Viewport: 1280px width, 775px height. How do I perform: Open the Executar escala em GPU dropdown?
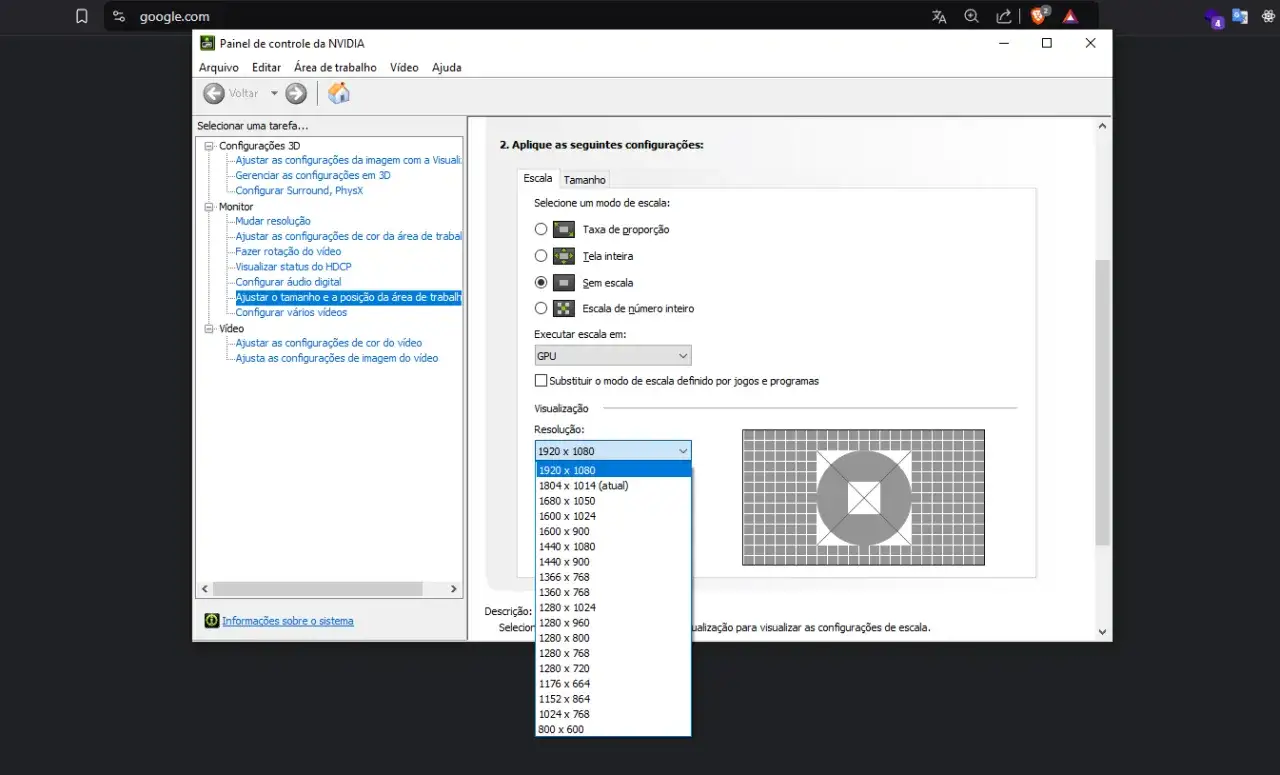613,356
